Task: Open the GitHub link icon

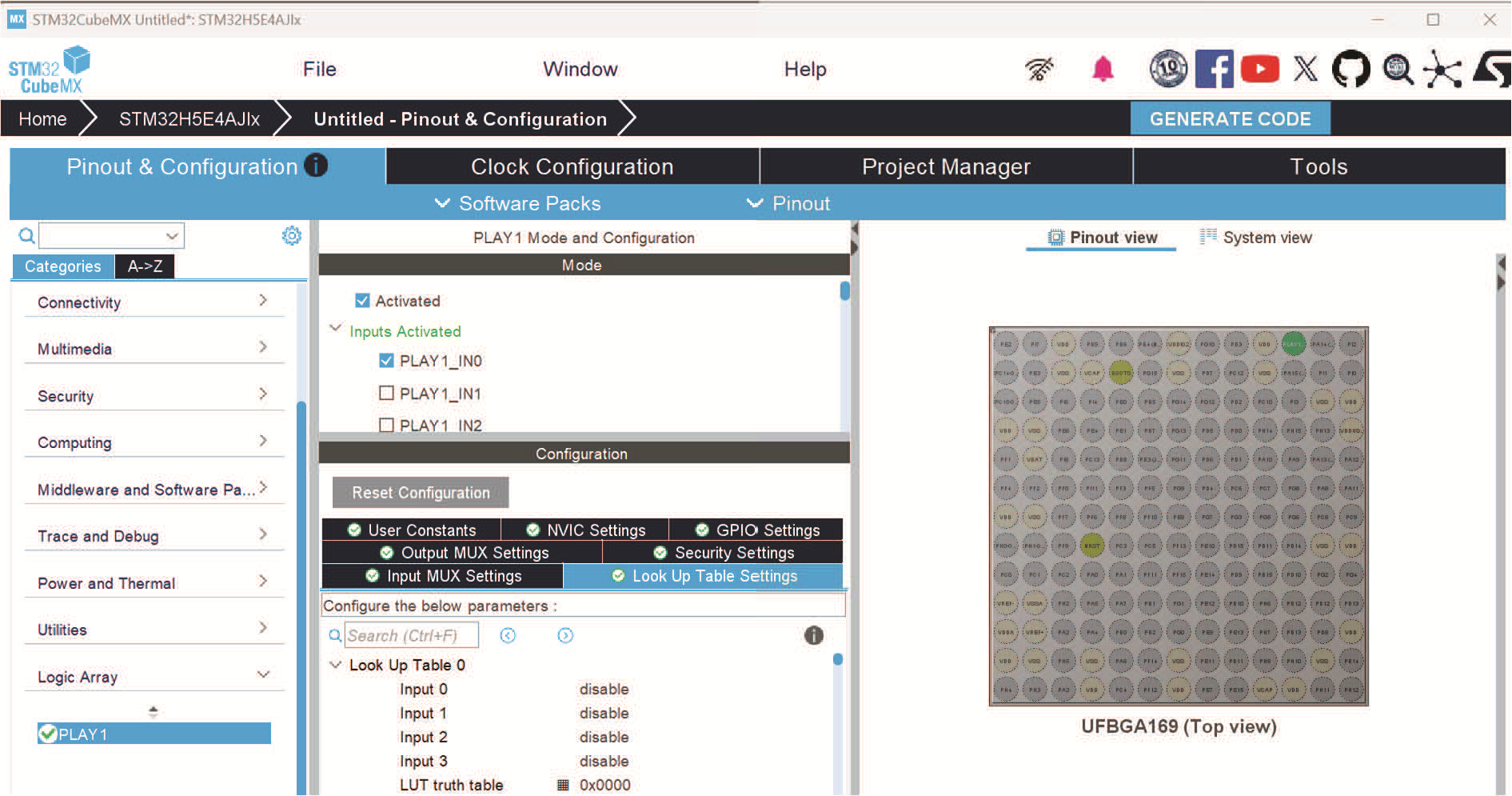Action: coord(1351,70)
